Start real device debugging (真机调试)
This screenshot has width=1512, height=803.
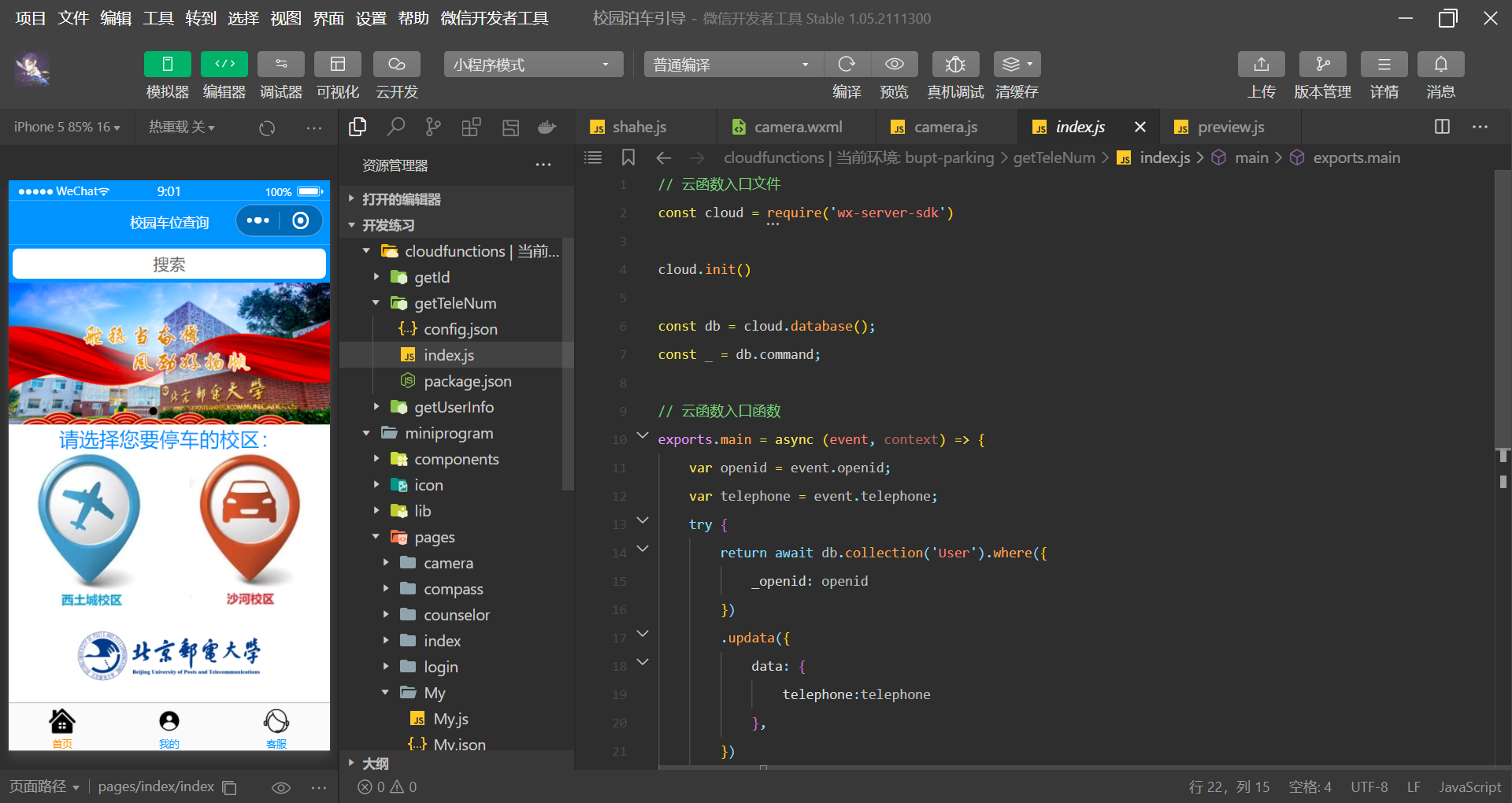coord(955,65)
